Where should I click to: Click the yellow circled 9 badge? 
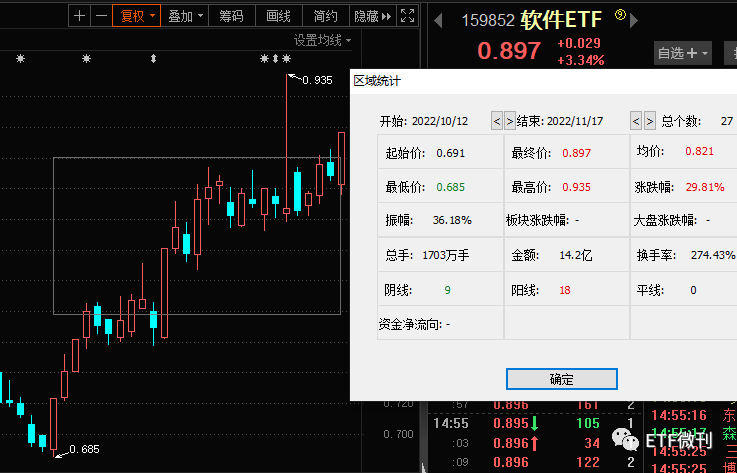(x=620, y=16)
